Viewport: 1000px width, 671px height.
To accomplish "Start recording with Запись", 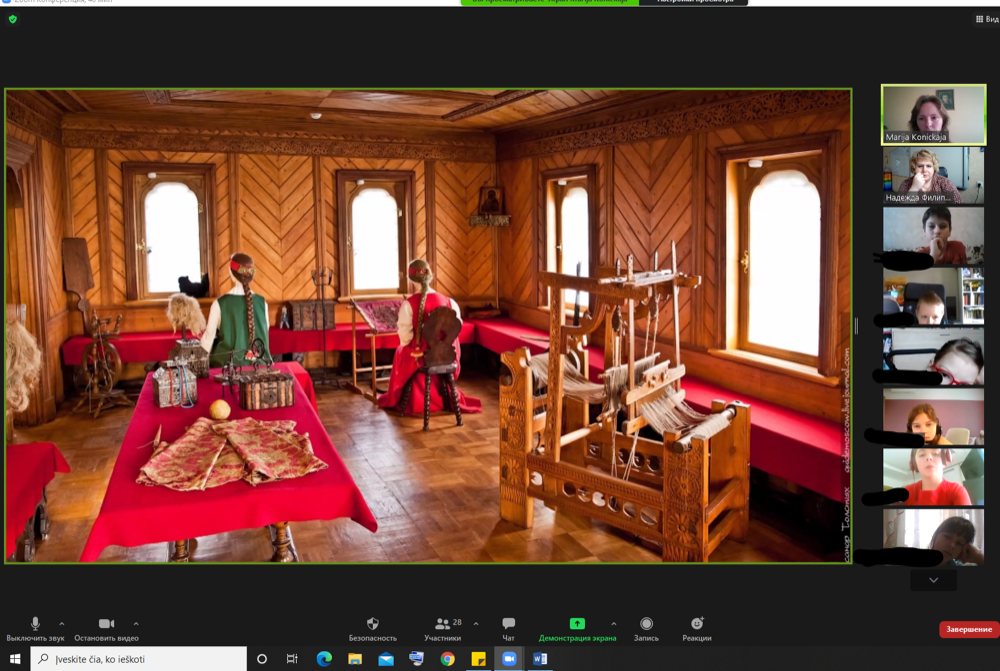I will (x=646, y=628).
